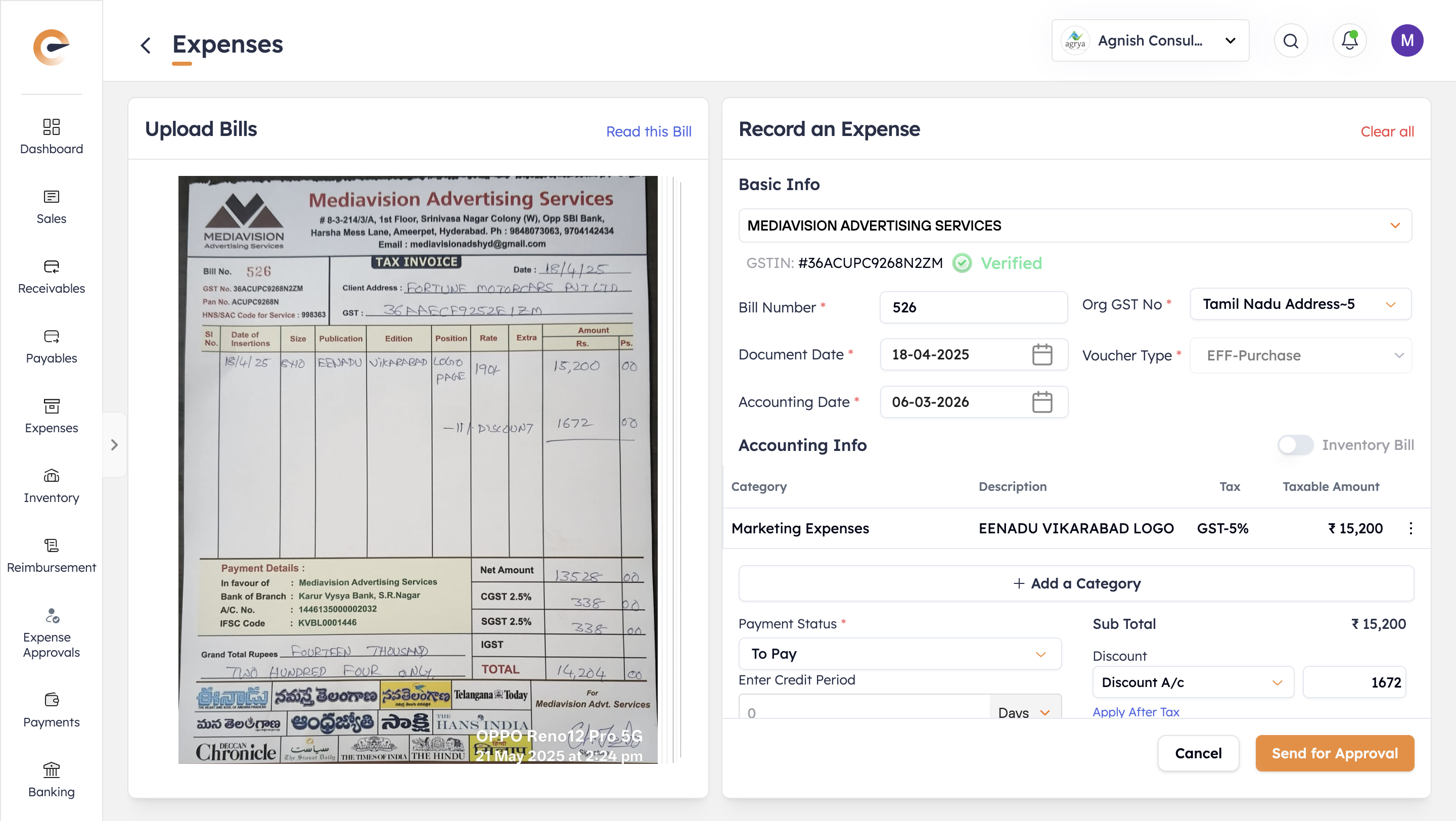Open three-dot menu for Marketing Expenses row

point(1411,528)
